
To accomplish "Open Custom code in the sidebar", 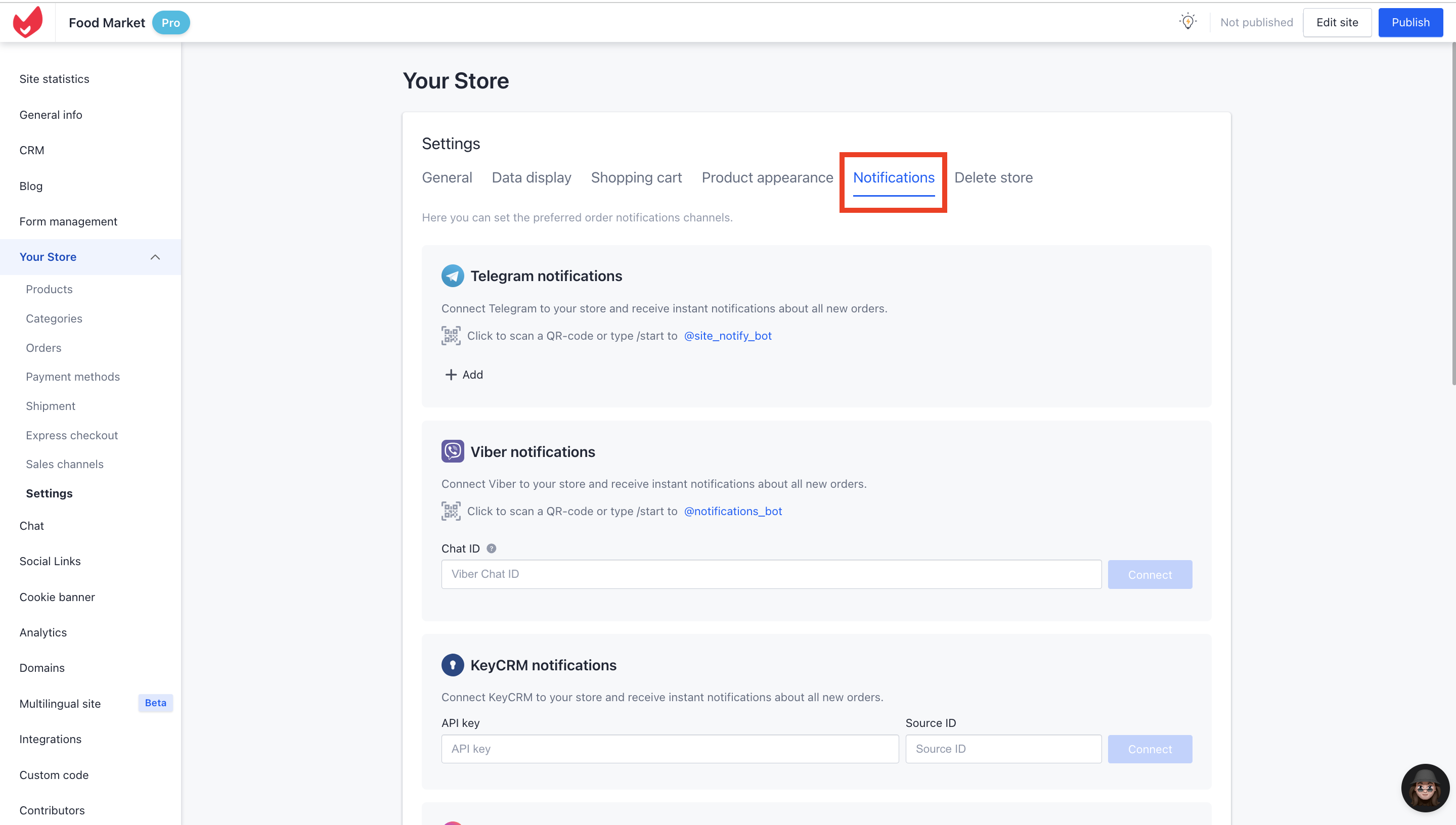I will (x=53, y=775).
